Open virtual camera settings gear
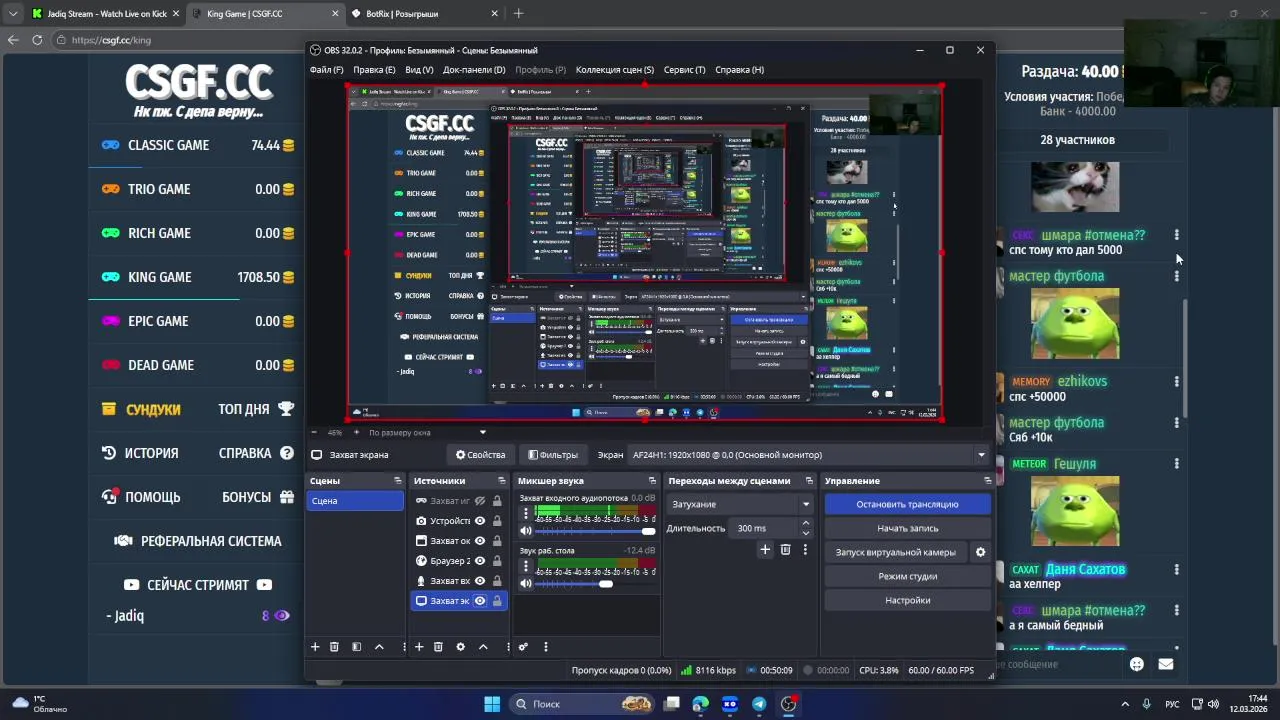Image resolution: width=1280 pixels, height=720 pixels. 980,552
